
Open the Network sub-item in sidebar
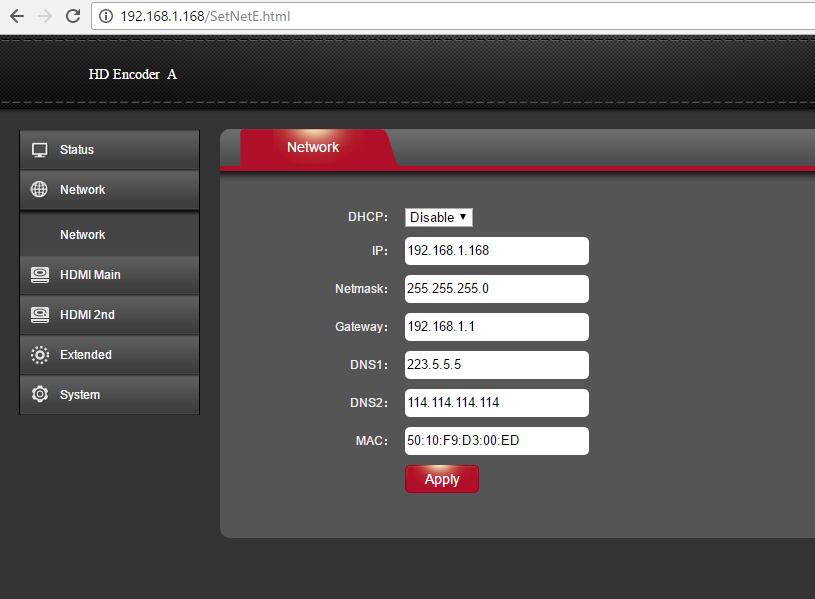point(83,235)
